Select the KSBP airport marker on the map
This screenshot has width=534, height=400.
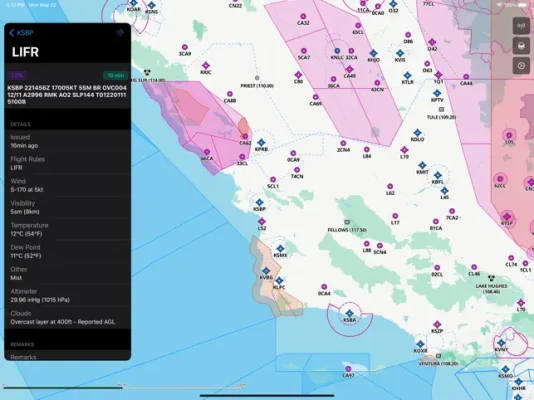pyautogui.click(x=260, y=203)
